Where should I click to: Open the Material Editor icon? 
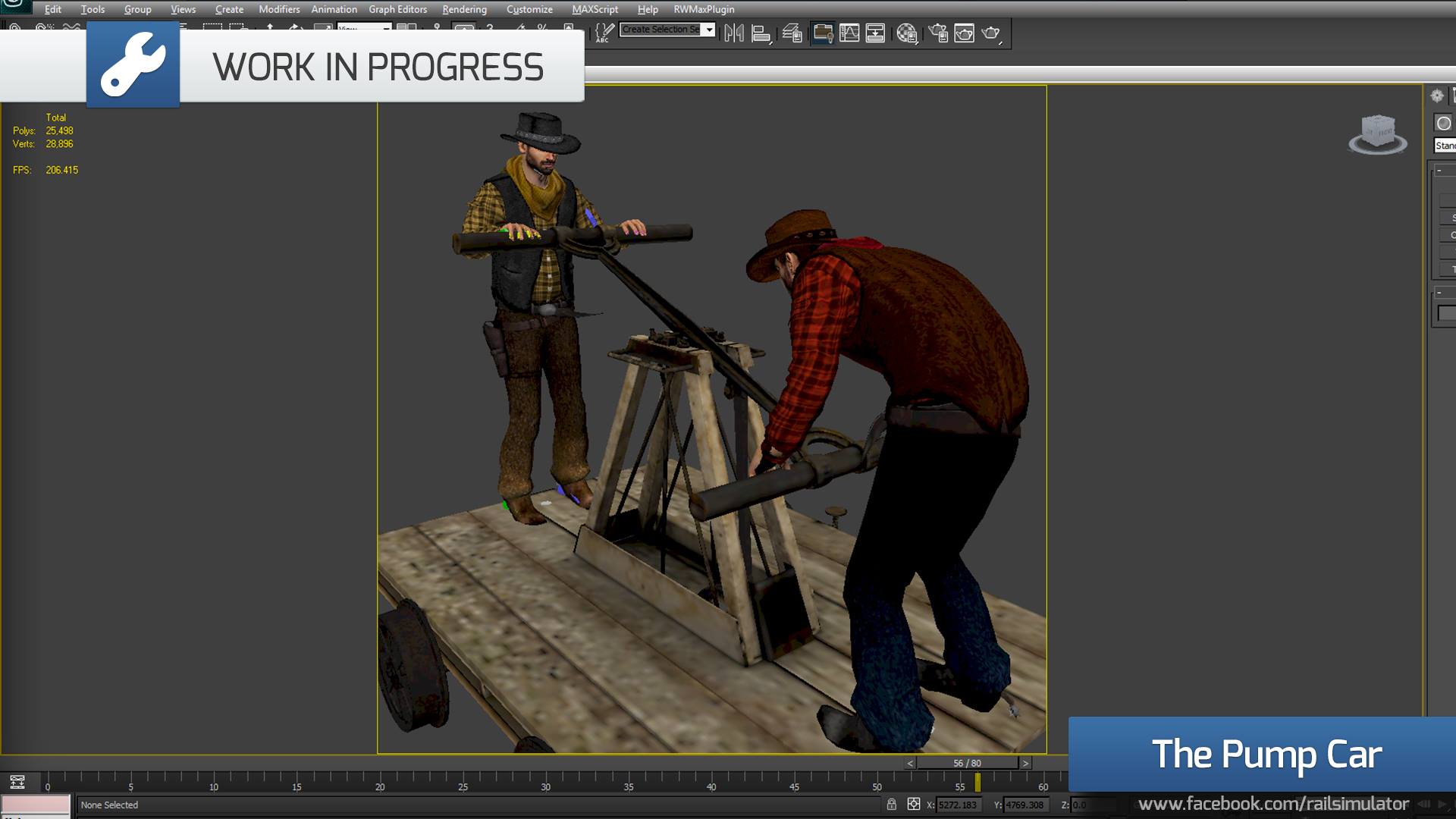906,33
